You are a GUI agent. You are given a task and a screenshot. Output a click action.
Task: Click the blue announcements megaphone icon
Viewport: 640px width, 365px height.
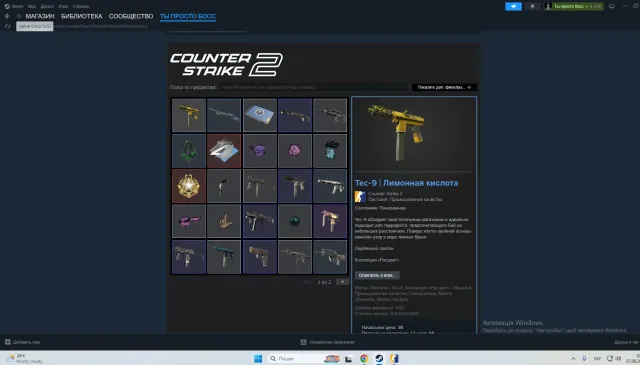click(x=513, y=6)
